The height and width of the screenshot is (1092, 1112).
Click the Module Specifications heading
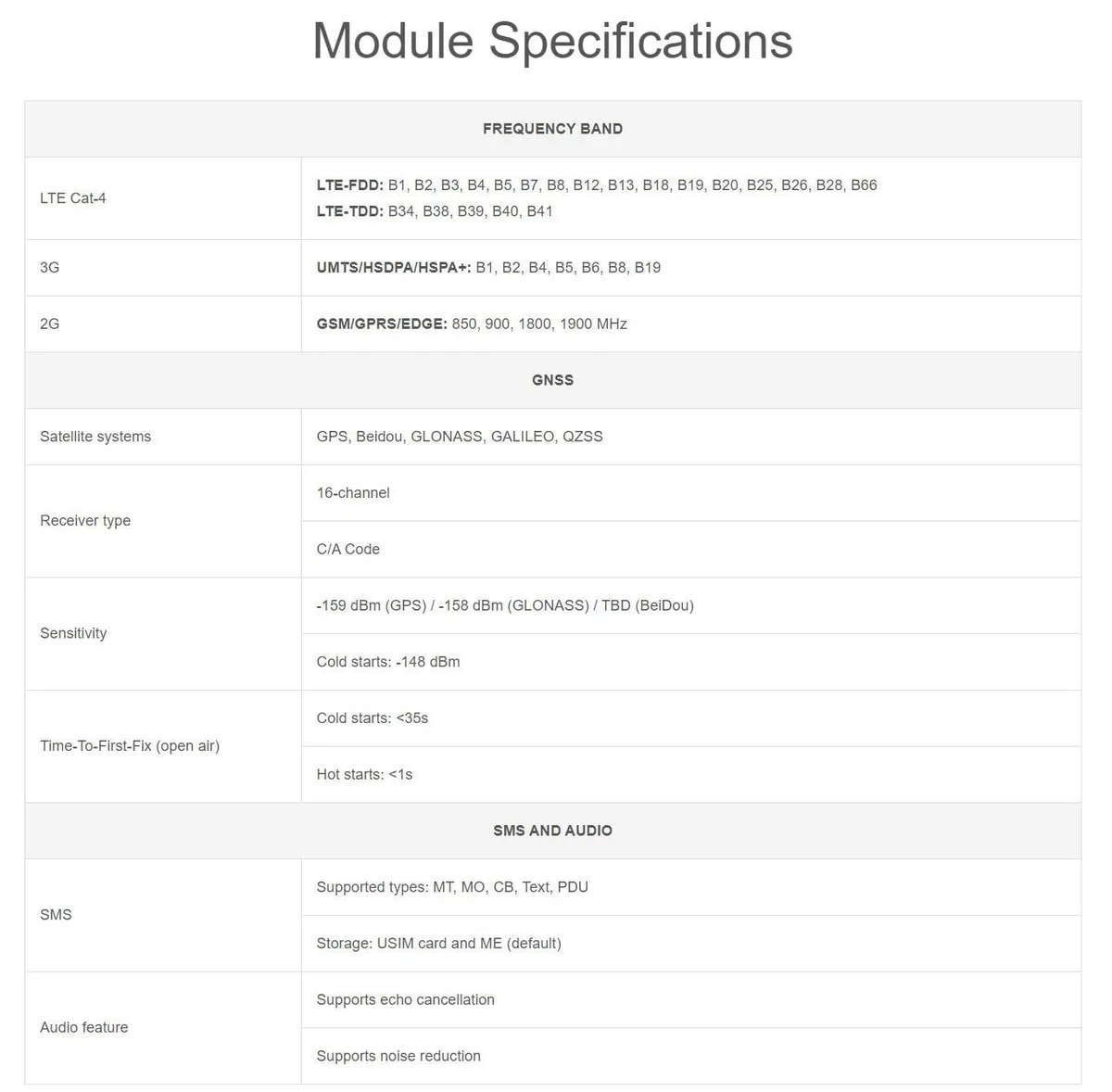point(552,41)
